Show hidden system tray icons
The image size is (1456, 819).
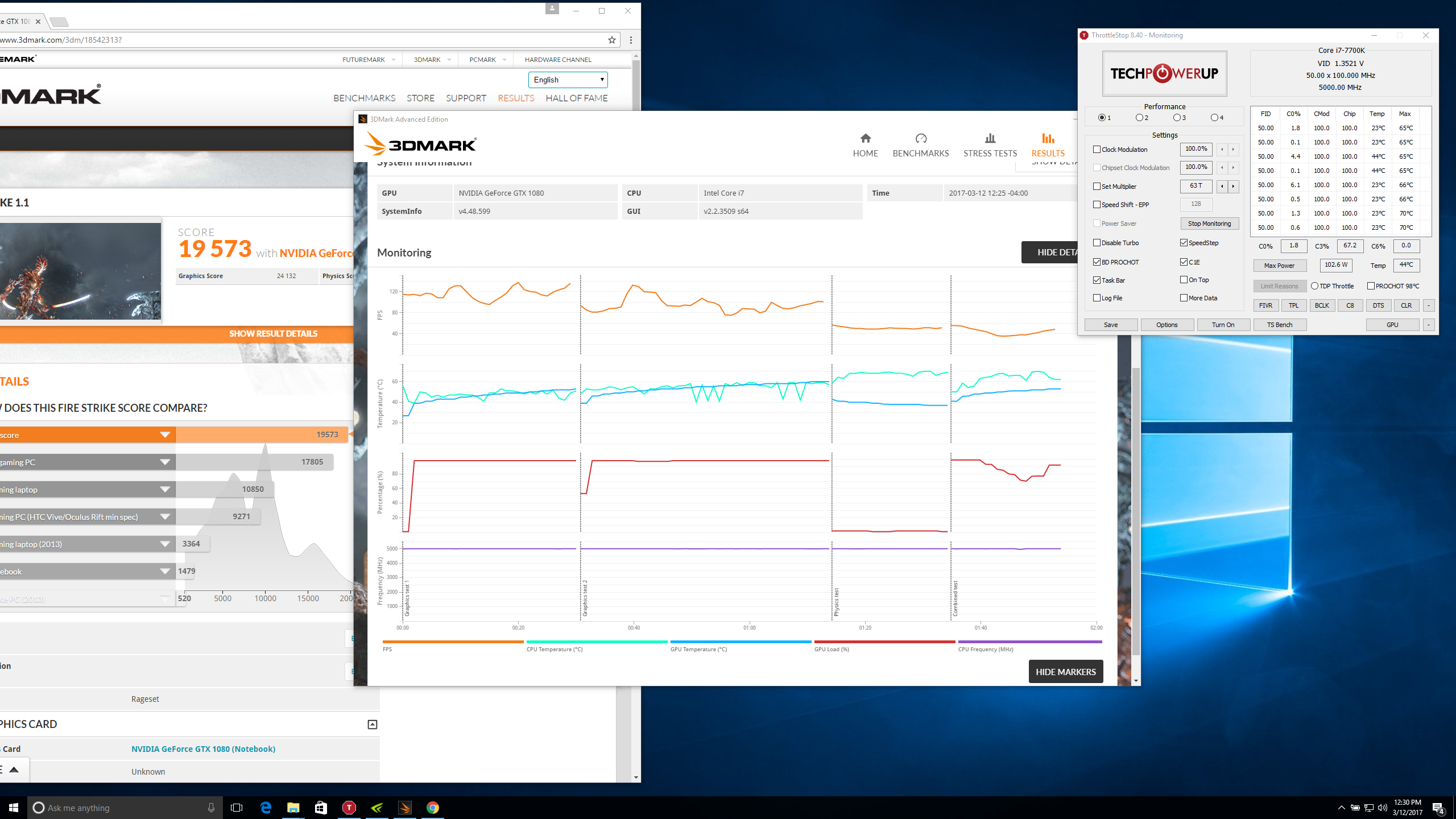pos(1341,808)
